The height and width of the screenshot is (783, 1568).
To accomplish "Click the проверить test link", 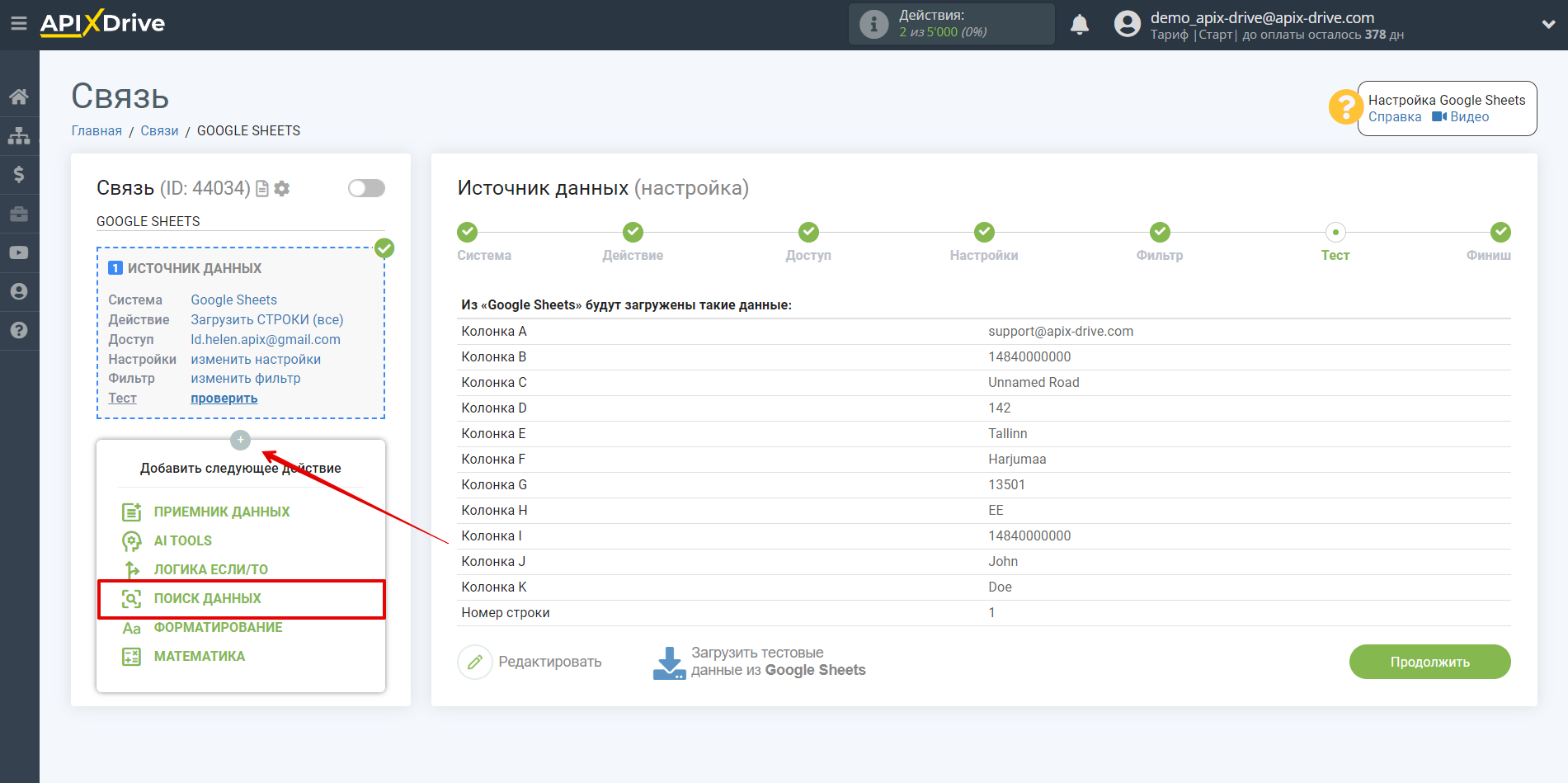I will (x=224, y=399).
